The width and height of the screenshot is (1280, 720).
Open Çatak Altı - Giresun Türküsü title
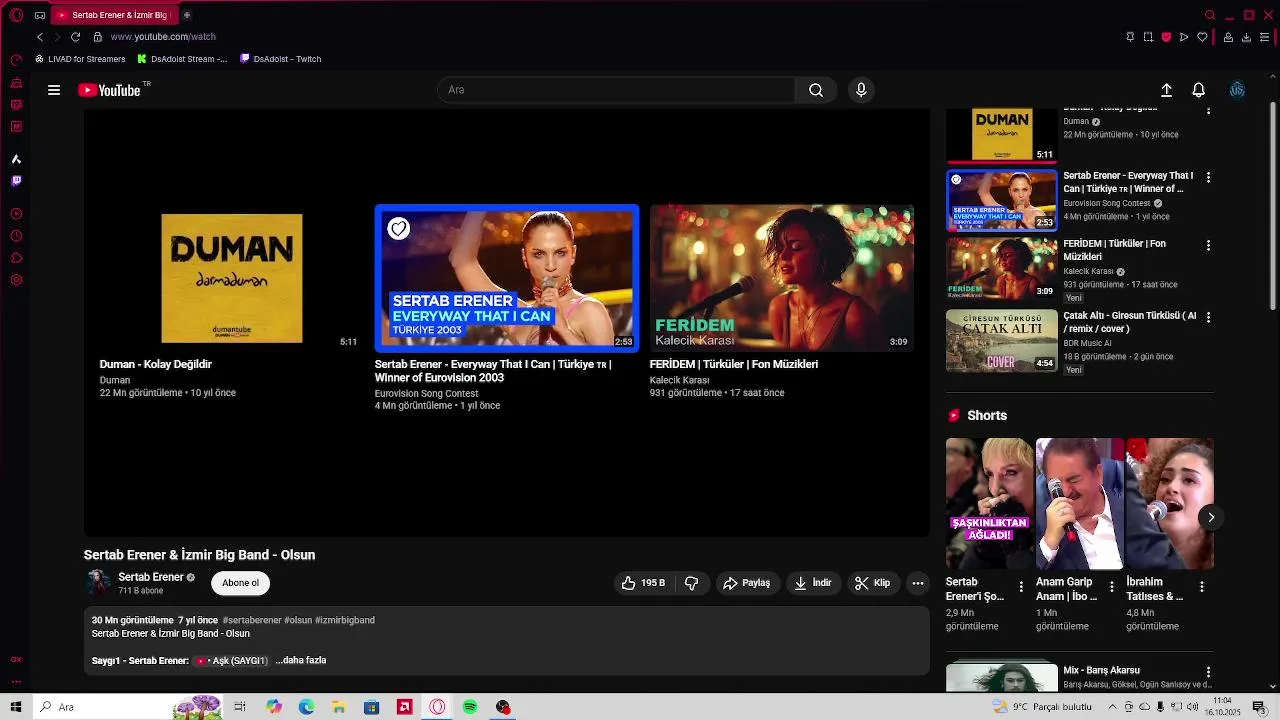pos(1129,322)
